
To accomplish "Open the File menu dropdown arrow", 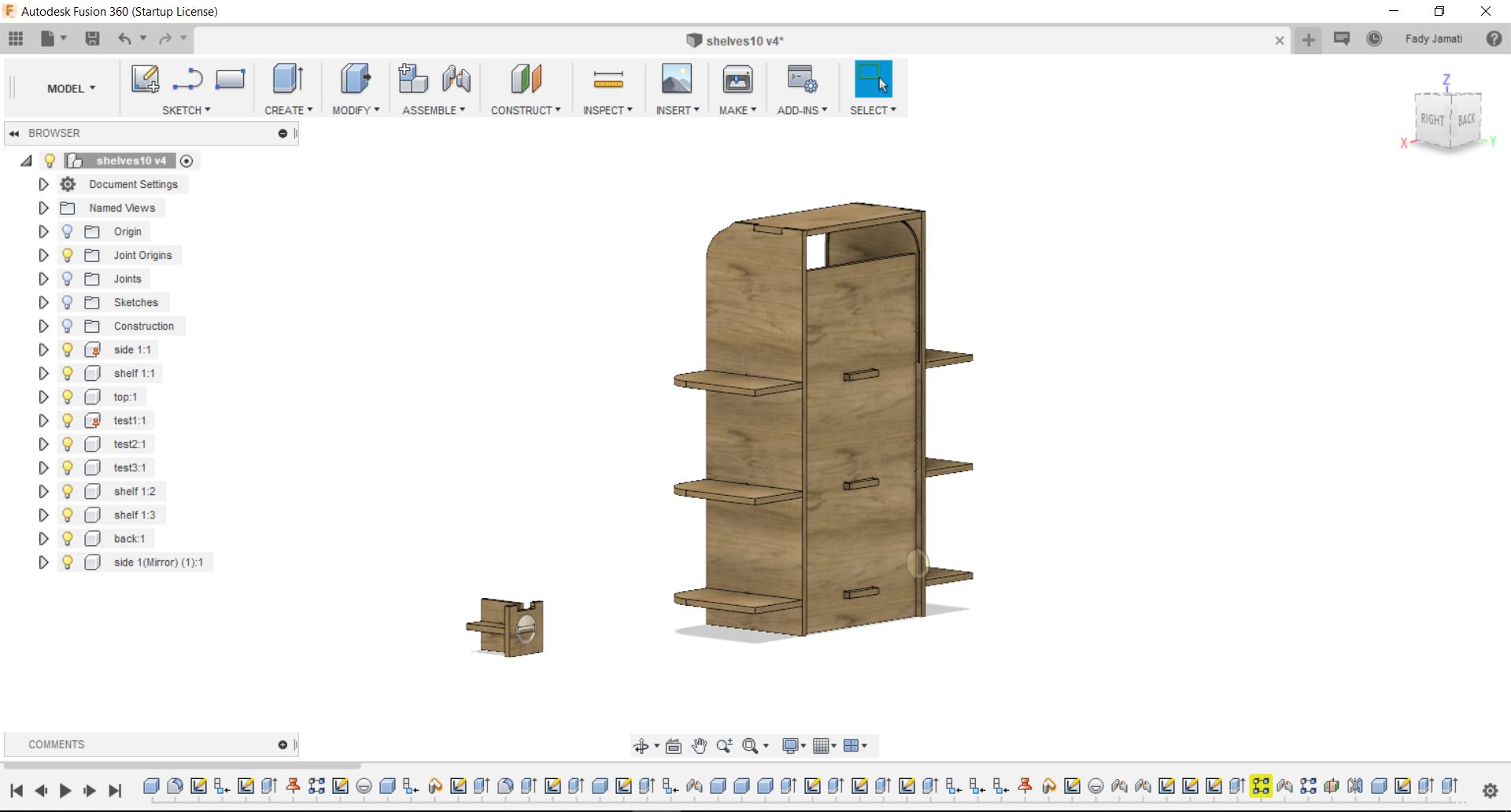I will click(x=64, y=38).
